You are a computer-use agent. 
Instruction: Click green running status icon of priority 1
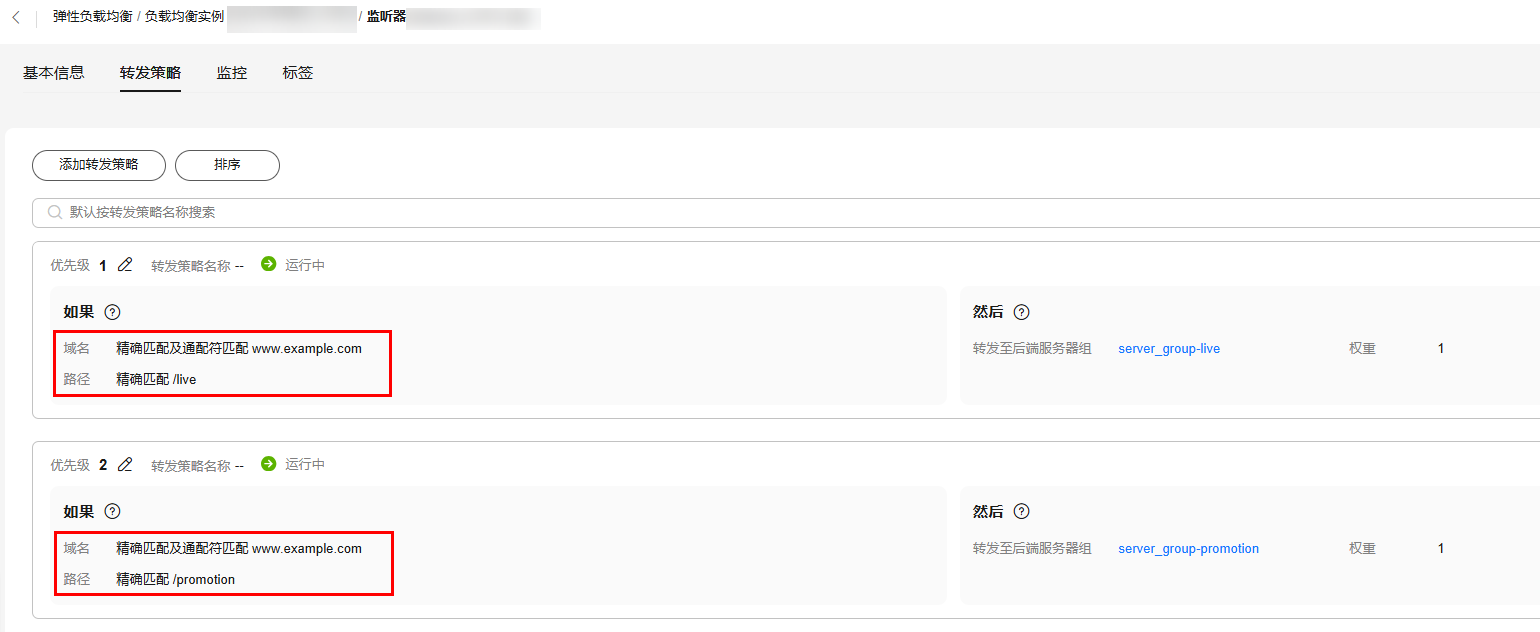coord(268,264)
